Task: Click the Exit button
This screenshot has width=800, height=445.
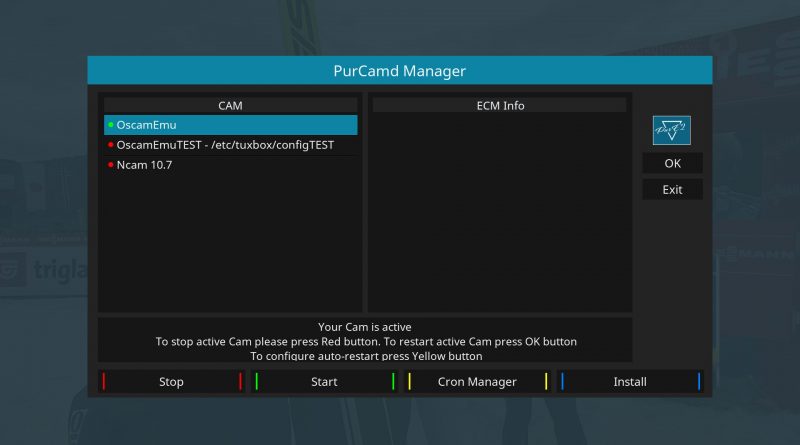Action: [672, 190]
